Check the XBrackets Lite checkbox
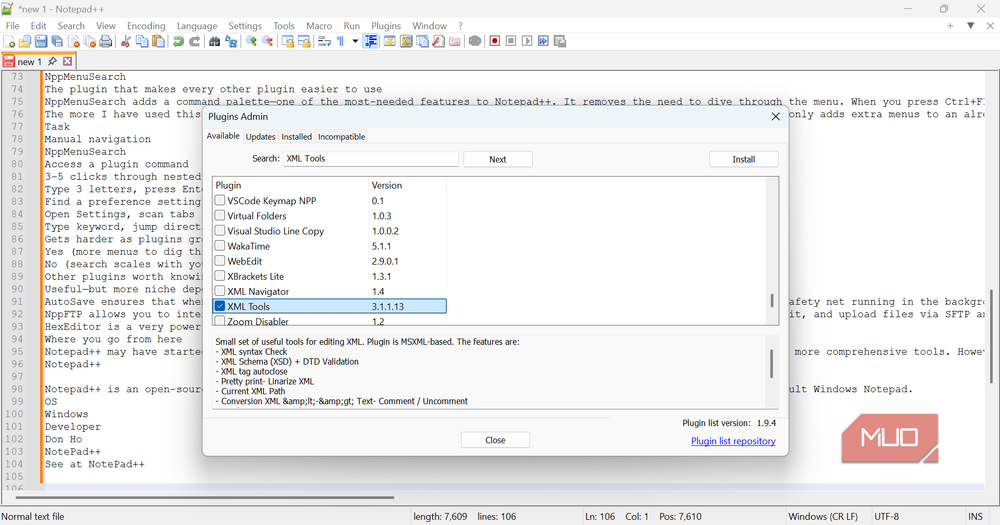Viewport: 1000px width, 525px height. click(220, 276)
